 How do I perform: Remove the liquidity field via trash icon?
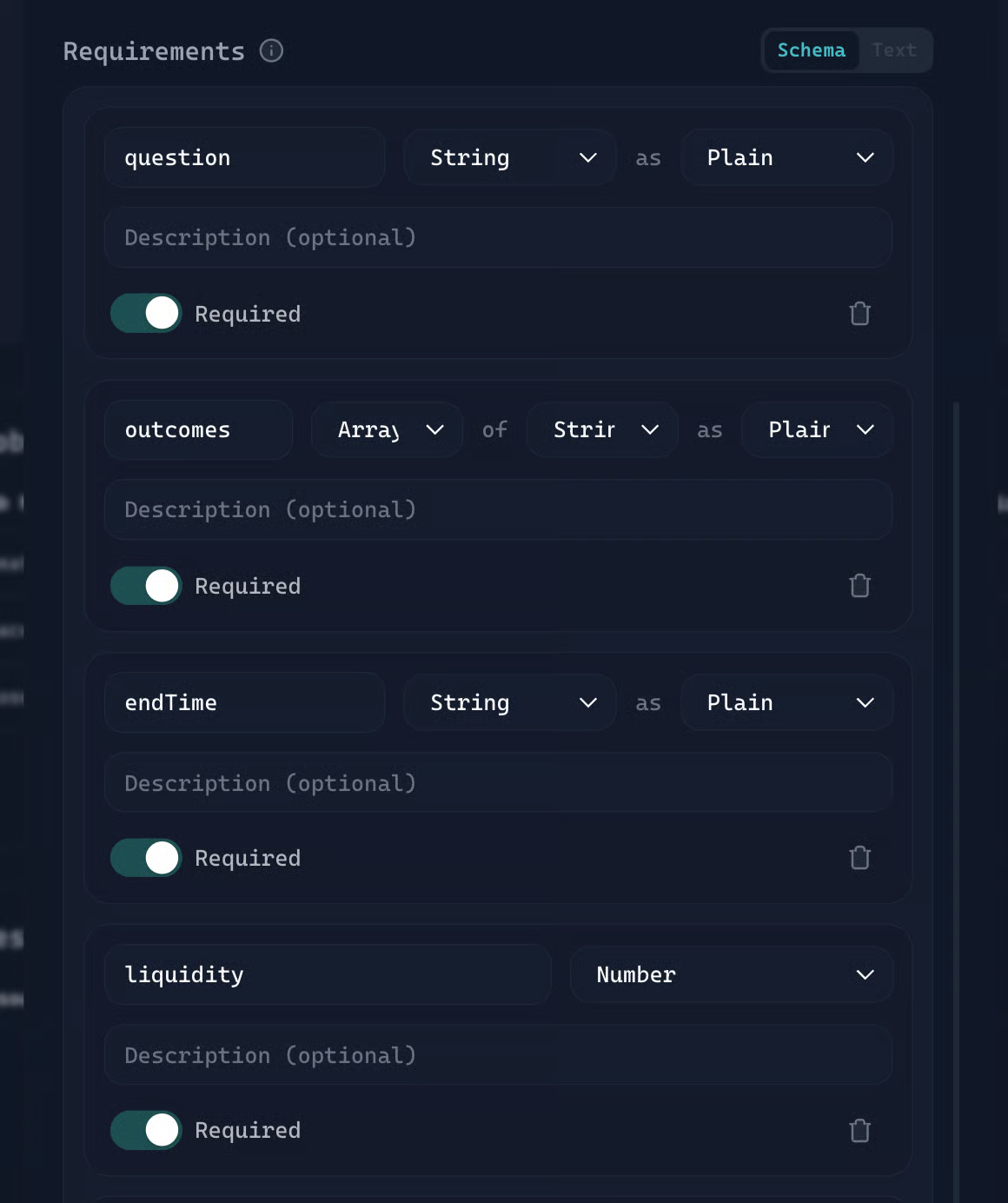(859, 1130)
